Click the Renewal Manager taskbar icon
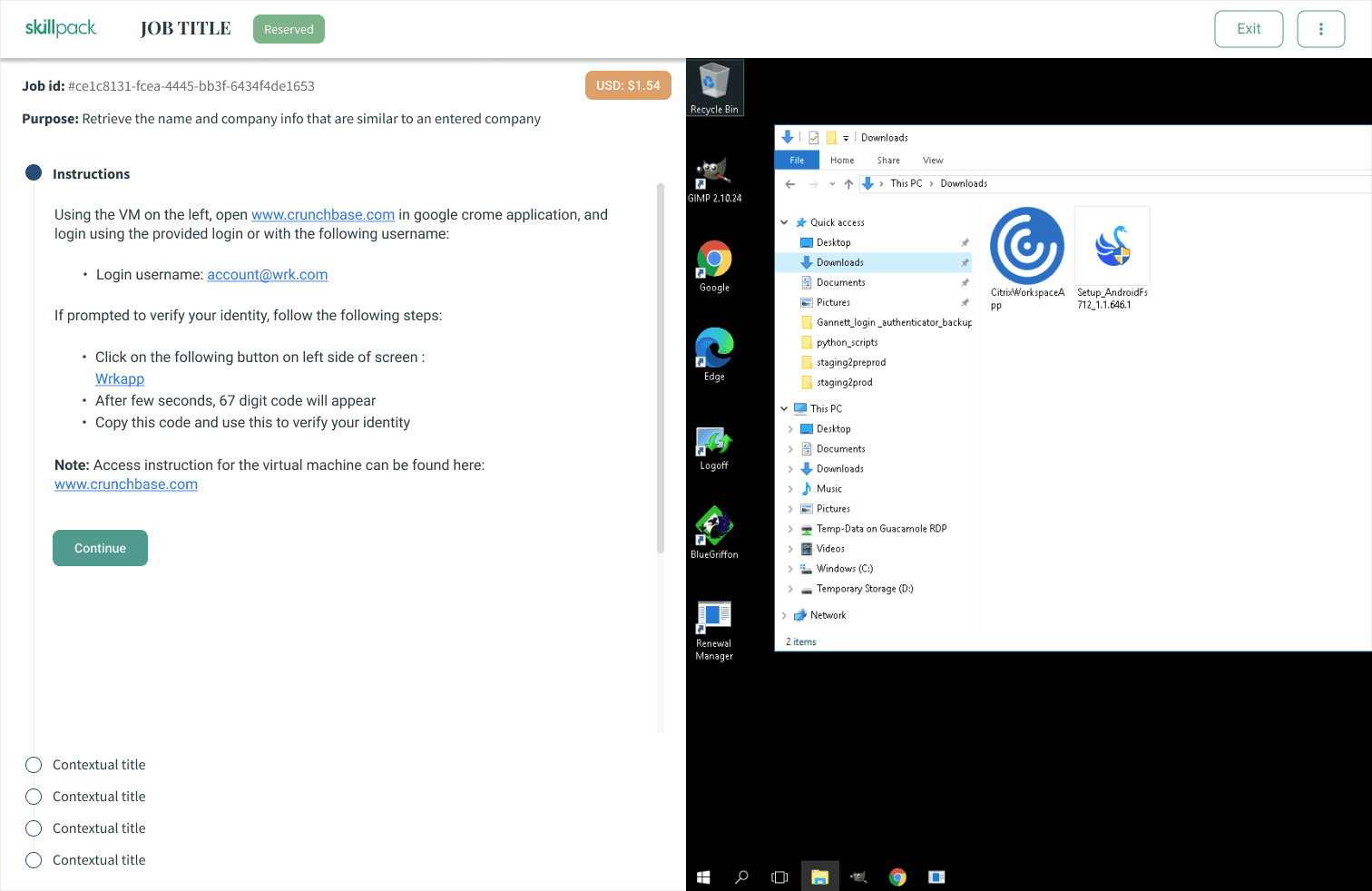This screenshot has height=891, width=1372. (x=936, y=876)
